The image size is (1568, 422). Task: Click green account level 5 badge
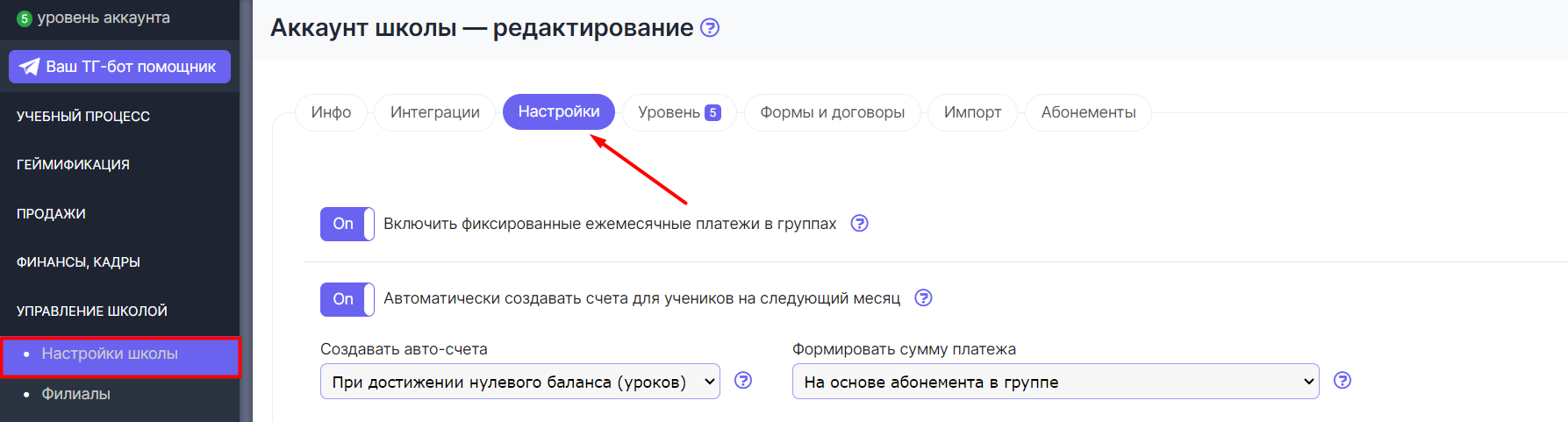[25, 18]
